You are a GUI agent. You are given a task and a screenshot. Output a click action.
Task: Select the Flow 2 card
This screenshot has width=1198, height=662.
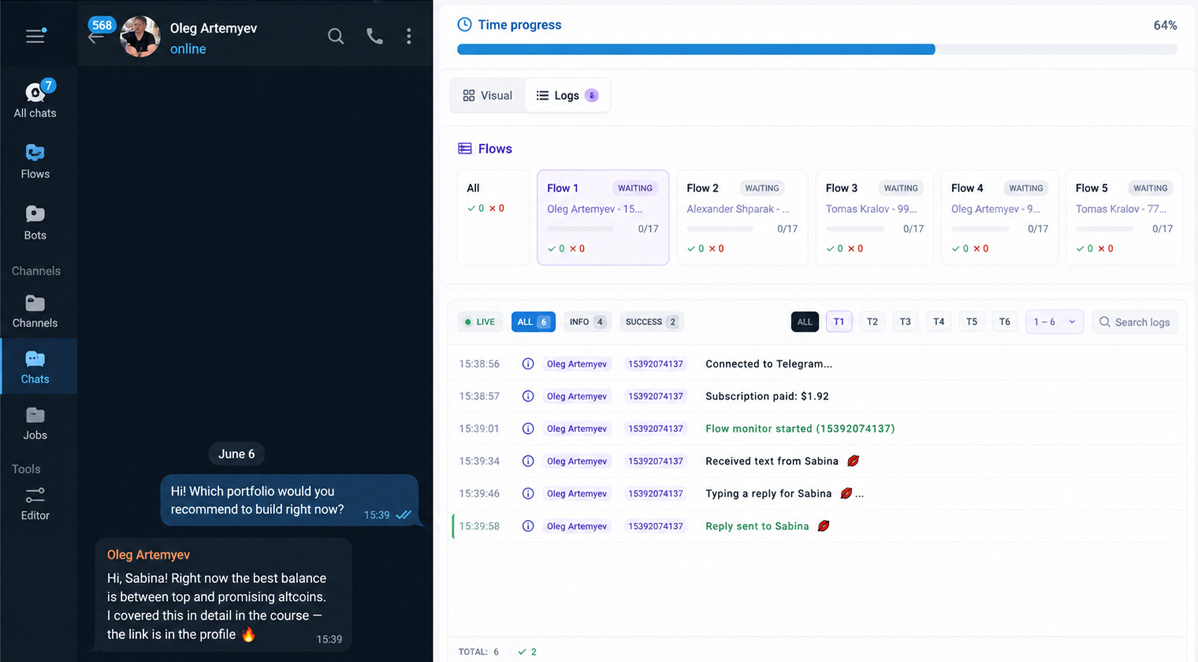(x=742, y=218)
